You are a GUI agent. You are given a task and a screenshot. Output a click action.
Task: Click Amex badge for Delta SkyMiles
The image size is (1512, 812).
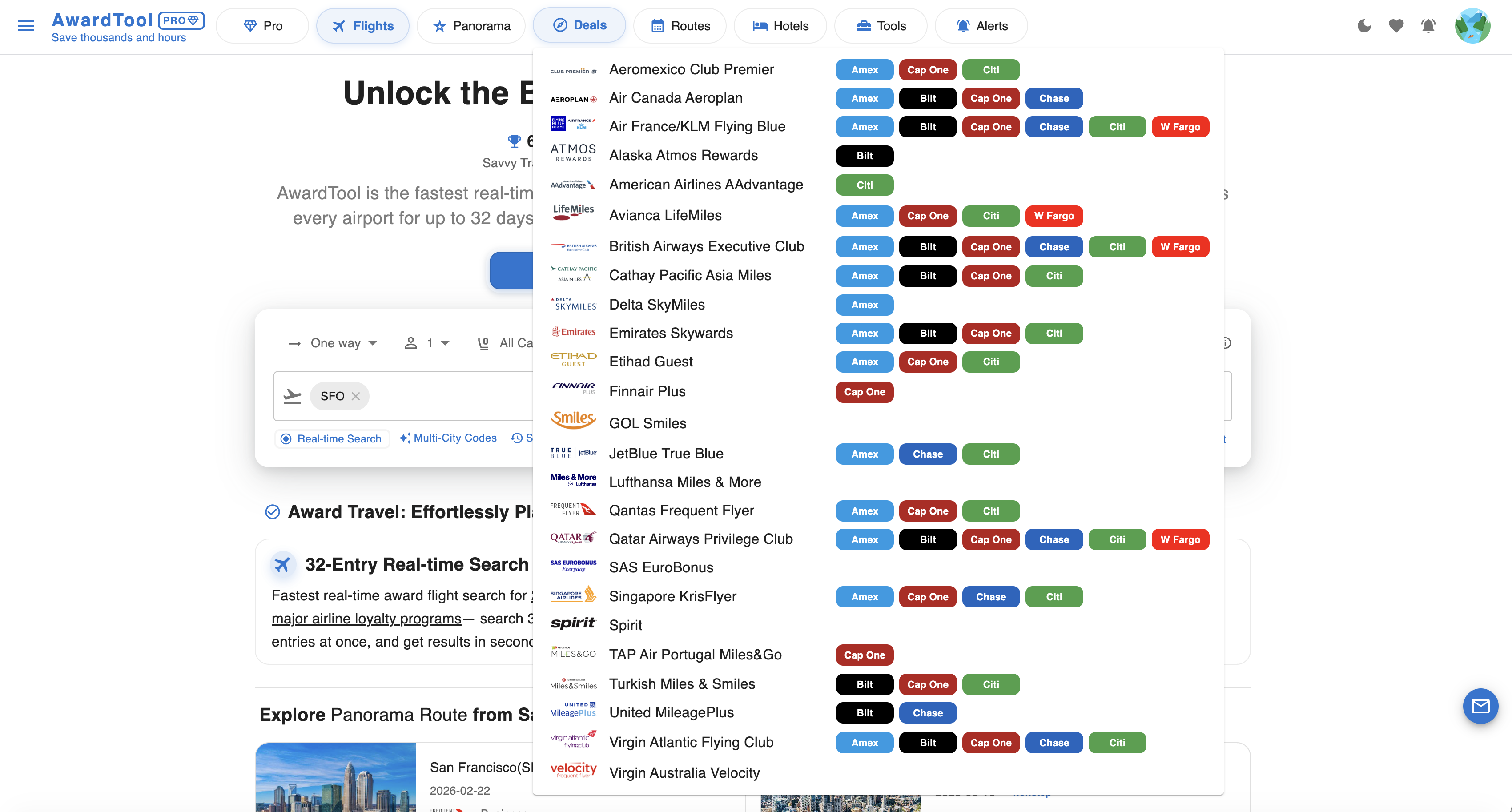865,305
